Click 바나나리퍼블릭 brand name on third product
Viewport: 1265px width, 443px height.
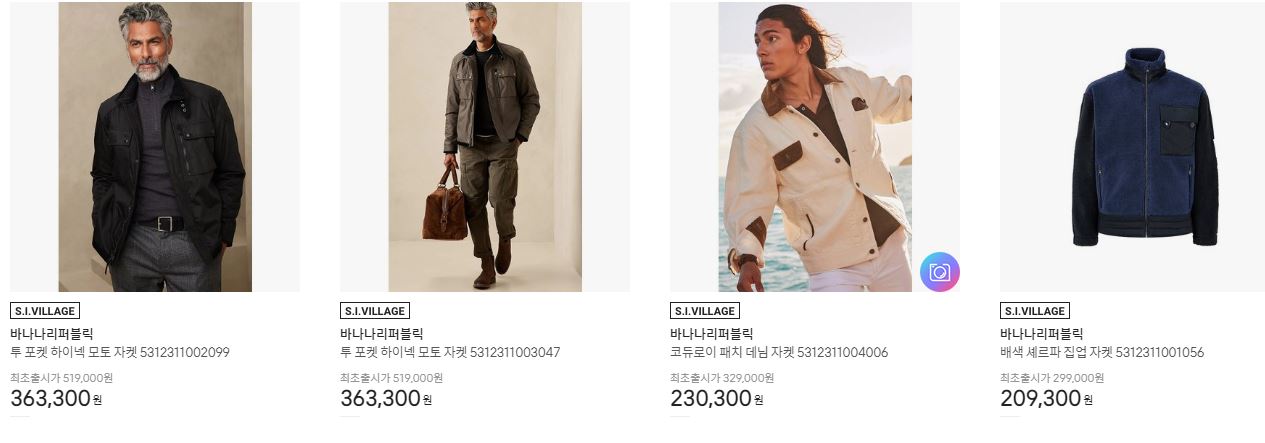(x=711, y=334)
